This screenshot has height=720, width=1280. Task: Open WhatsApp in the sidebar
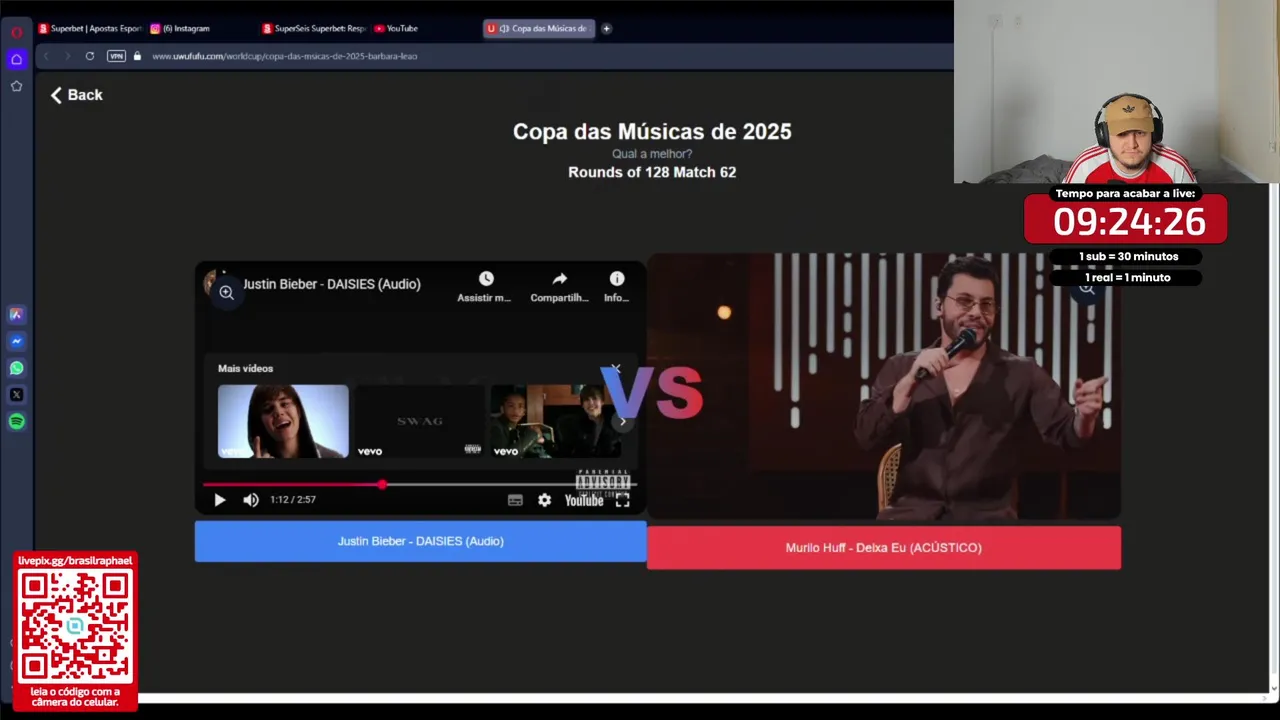pos(16,368)
